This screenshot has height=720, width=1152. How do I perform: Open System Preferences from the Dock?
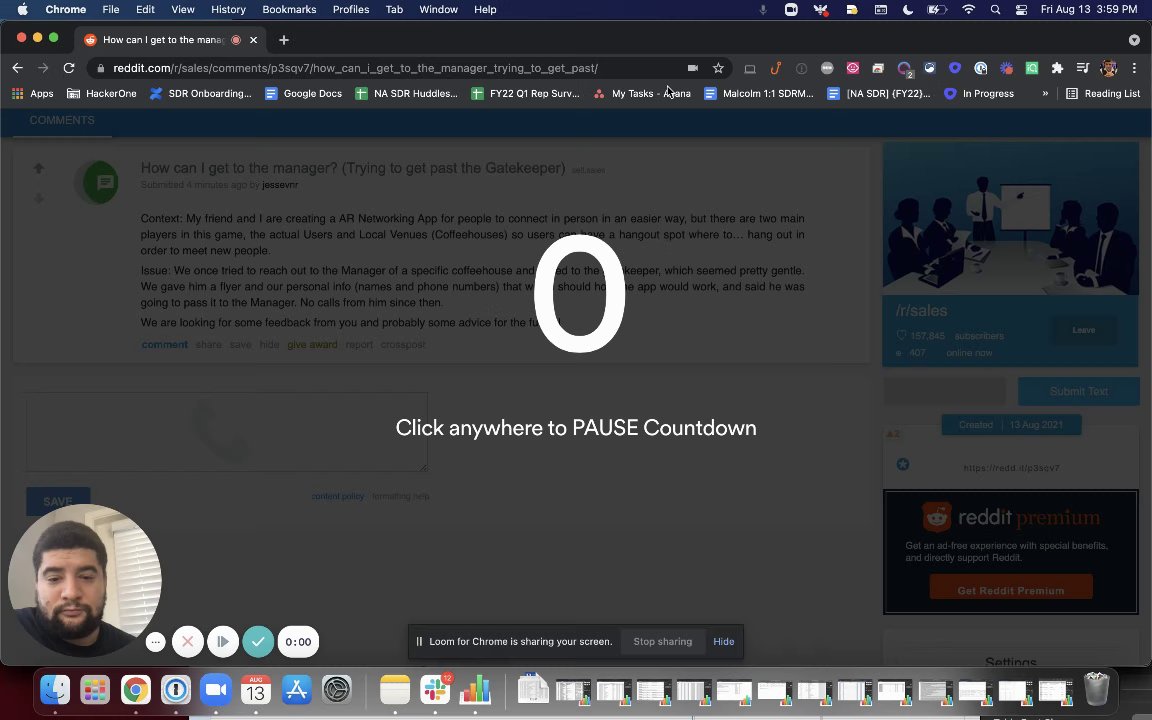pos(336,690)
